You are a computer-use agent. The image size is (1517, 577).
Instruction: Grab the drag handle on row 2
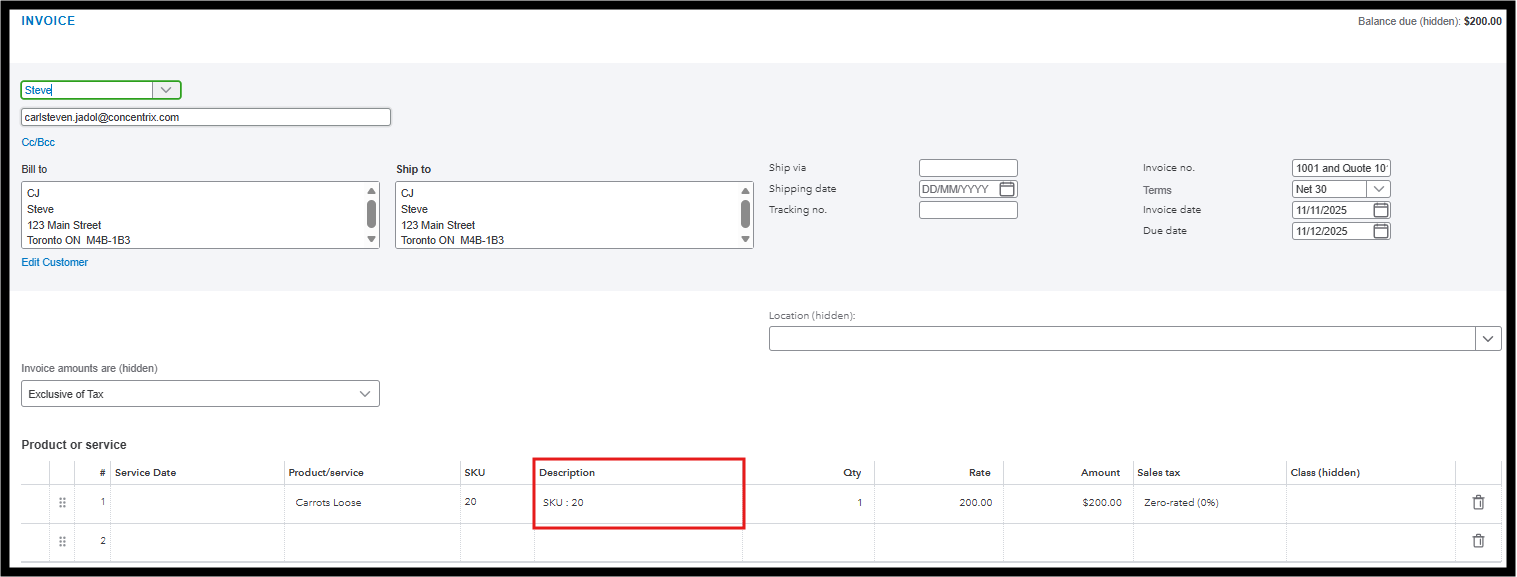click(62, 541)
